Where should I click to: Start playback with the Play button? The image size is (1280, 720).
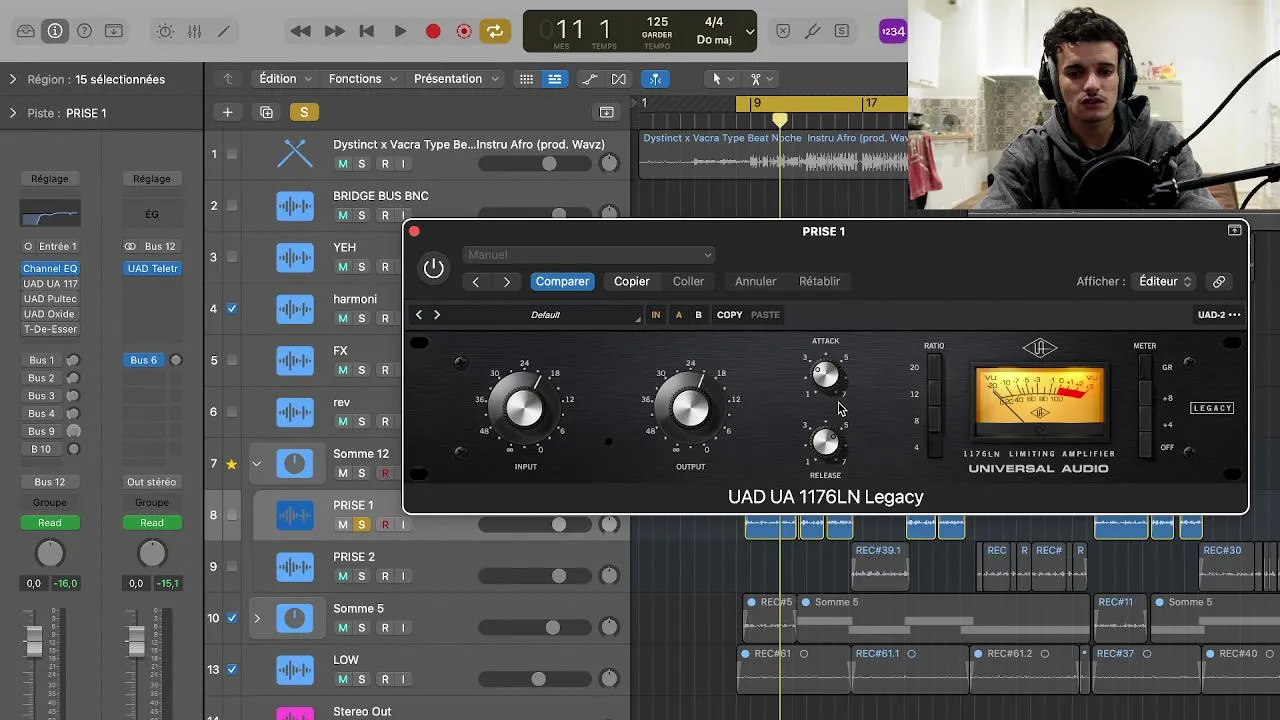[400, 31]
